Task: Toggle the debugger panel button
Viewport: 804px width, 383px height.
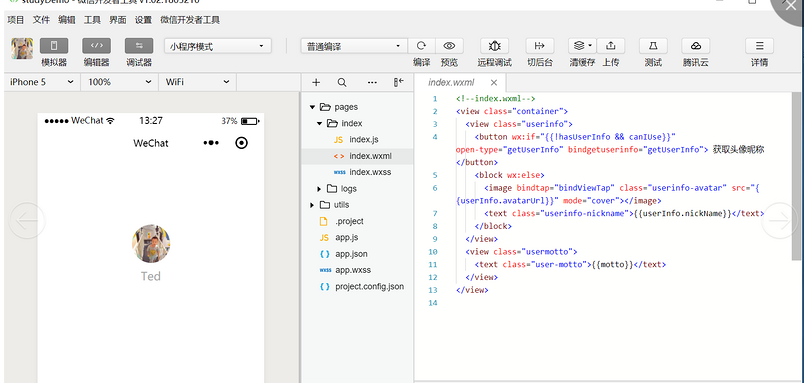Action: (139, 46)
